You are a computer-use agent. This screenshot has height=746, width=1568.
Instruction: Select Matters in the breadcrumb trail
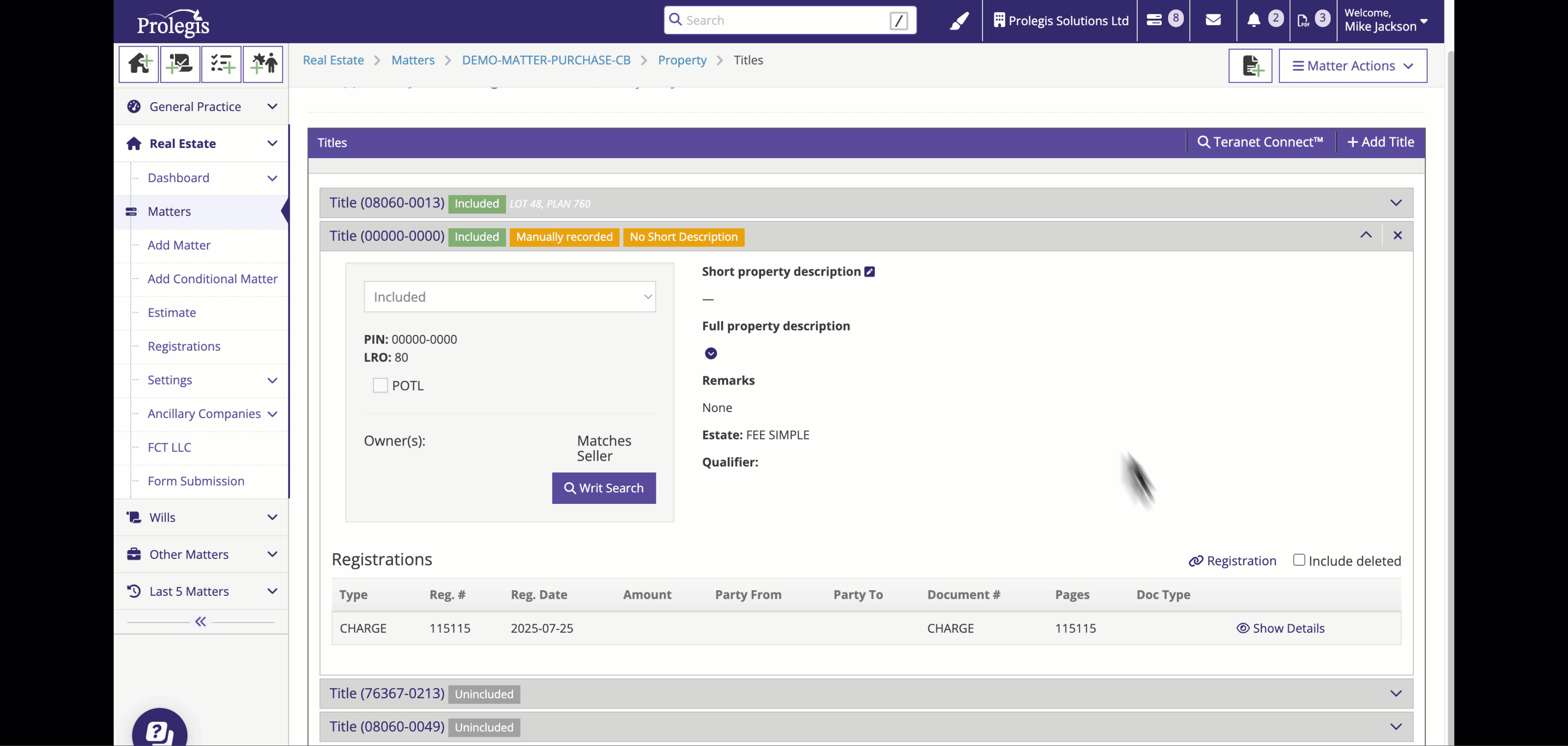point(413,60)
